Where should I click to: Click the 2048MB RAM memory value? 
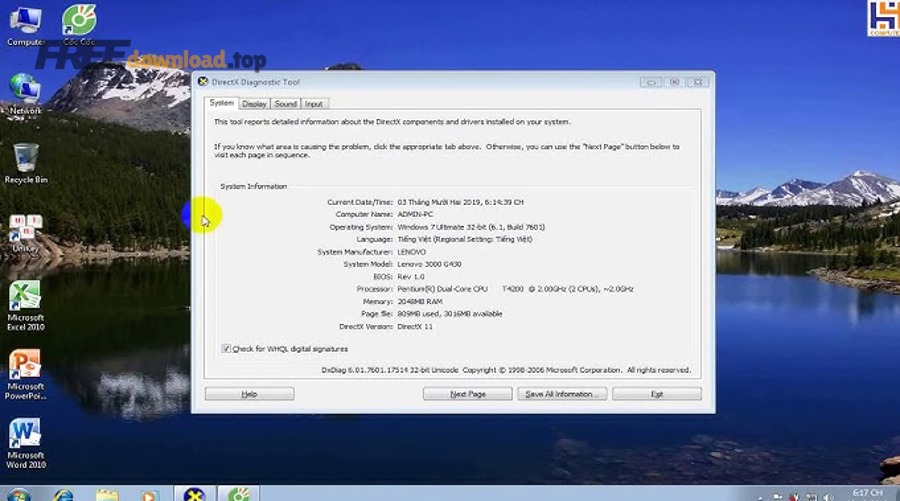point(420,301)
